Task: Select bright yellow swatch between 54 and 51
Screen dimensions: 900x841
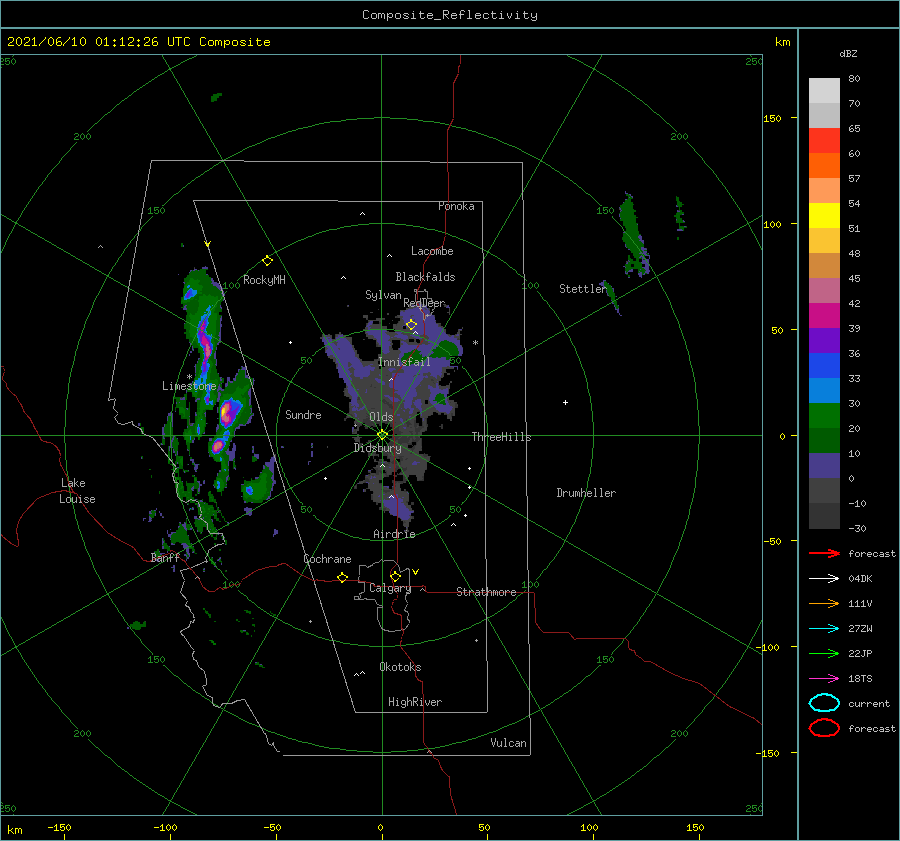Action: coord(824,215)
